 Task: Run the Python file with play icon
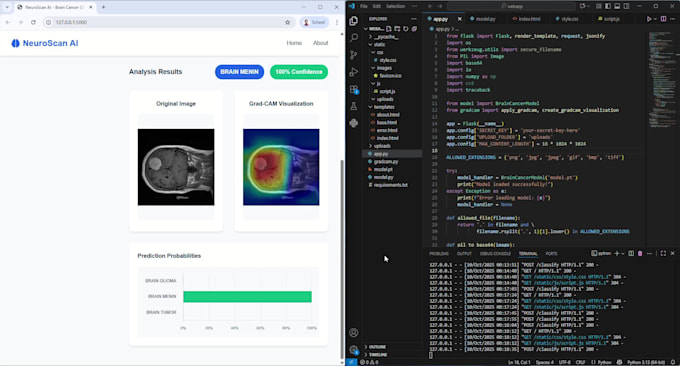coord(649,19)
